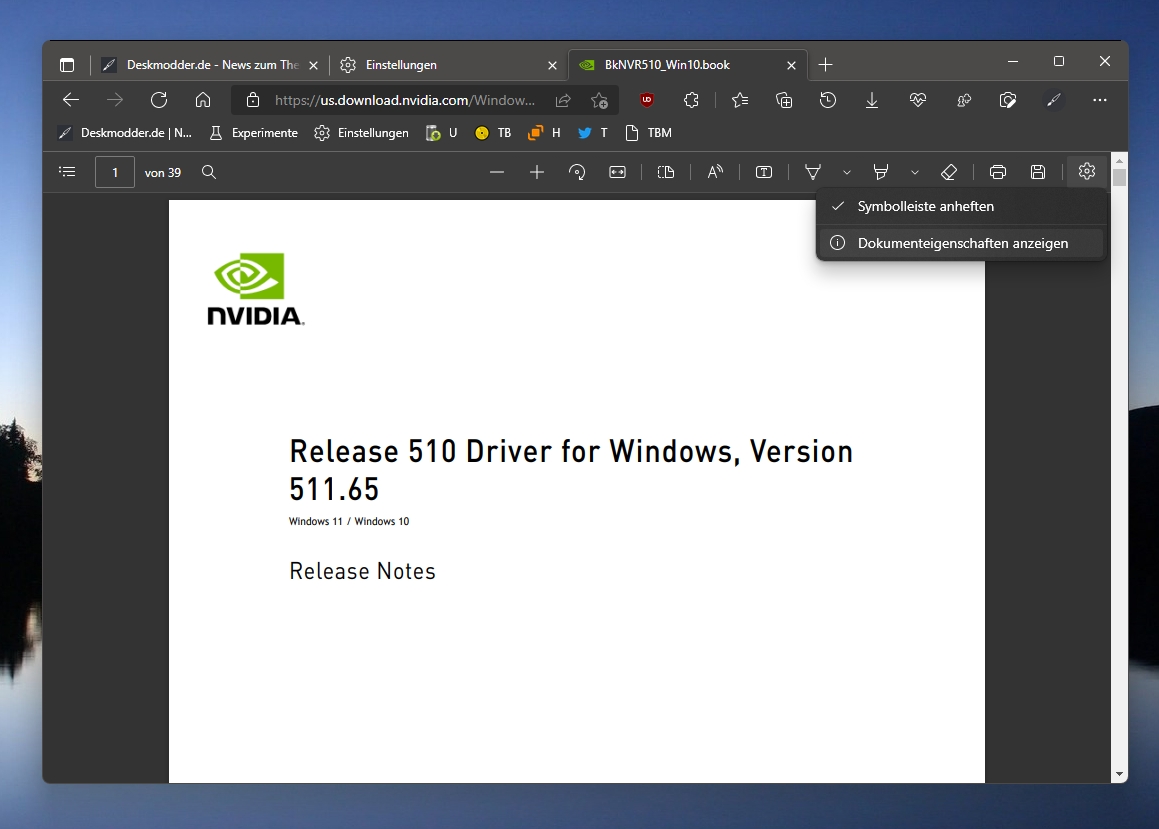Close the BkNVR510_Win10.book tab

[x=792, y=65]
